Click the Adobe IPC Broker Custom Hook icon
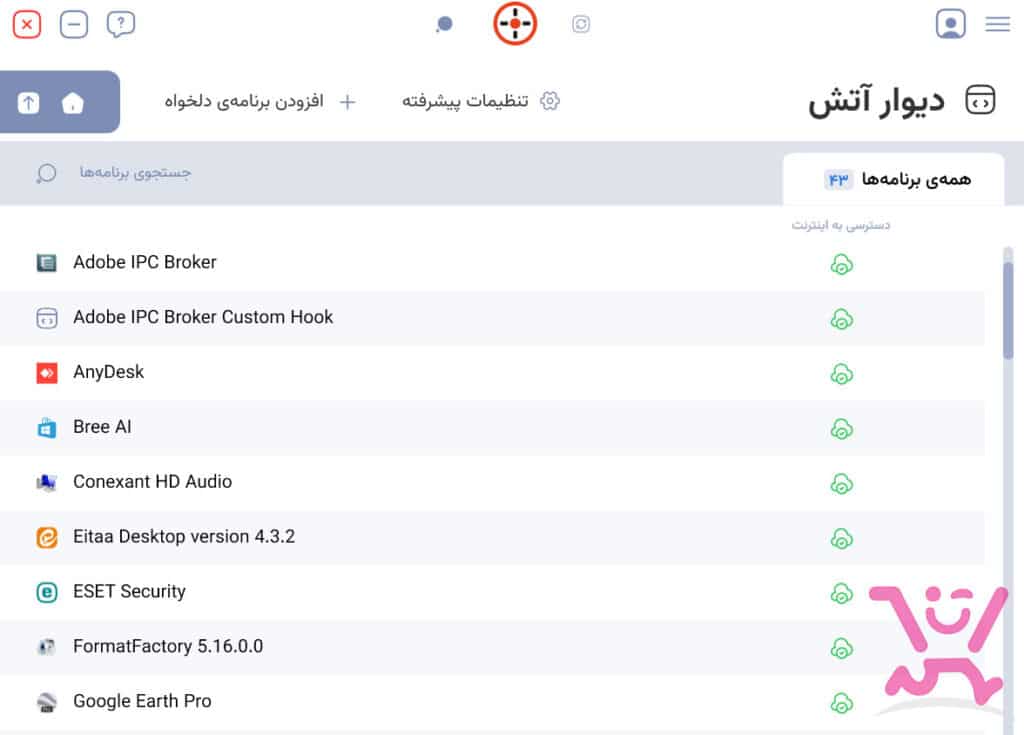This screenshot has width=1024, height=735. point(46,318)
